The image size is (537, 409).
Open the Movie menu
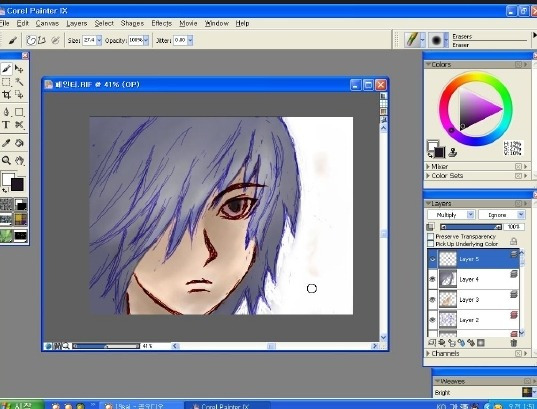(x=188, y=23)
